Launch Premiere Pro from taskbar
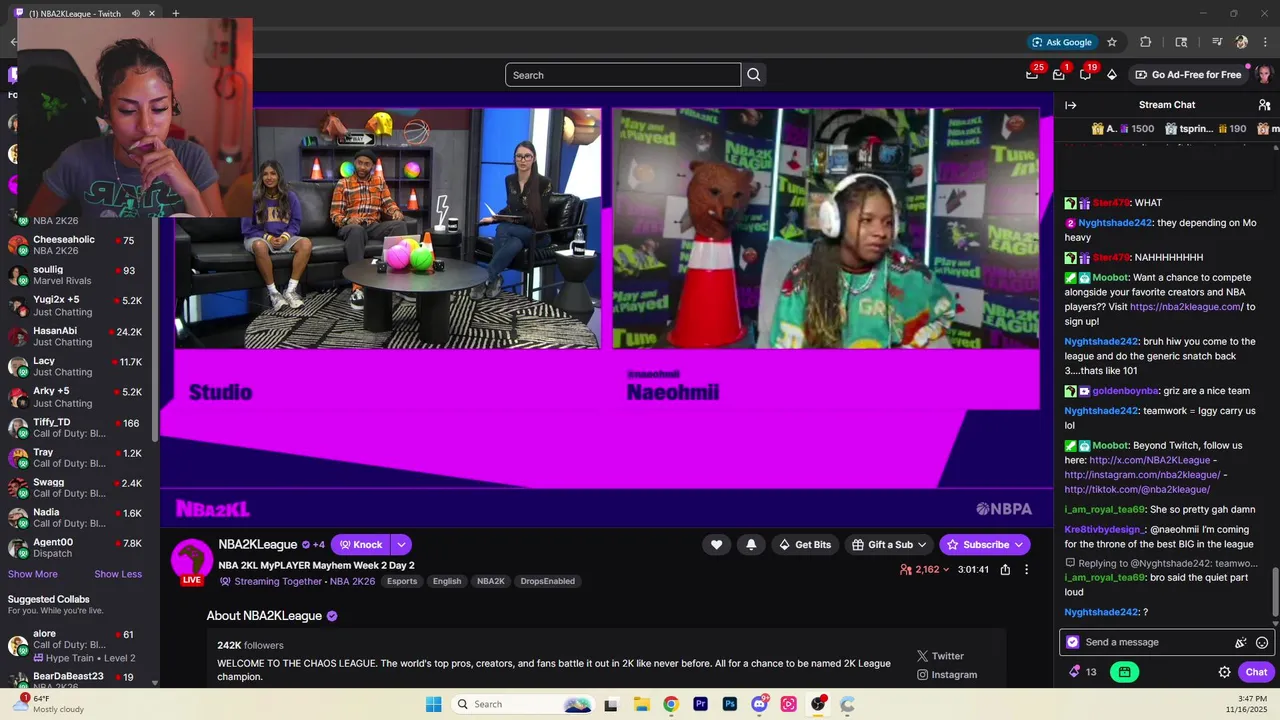Viewport: 1280px width, 720px height. [x=700, y=704]
